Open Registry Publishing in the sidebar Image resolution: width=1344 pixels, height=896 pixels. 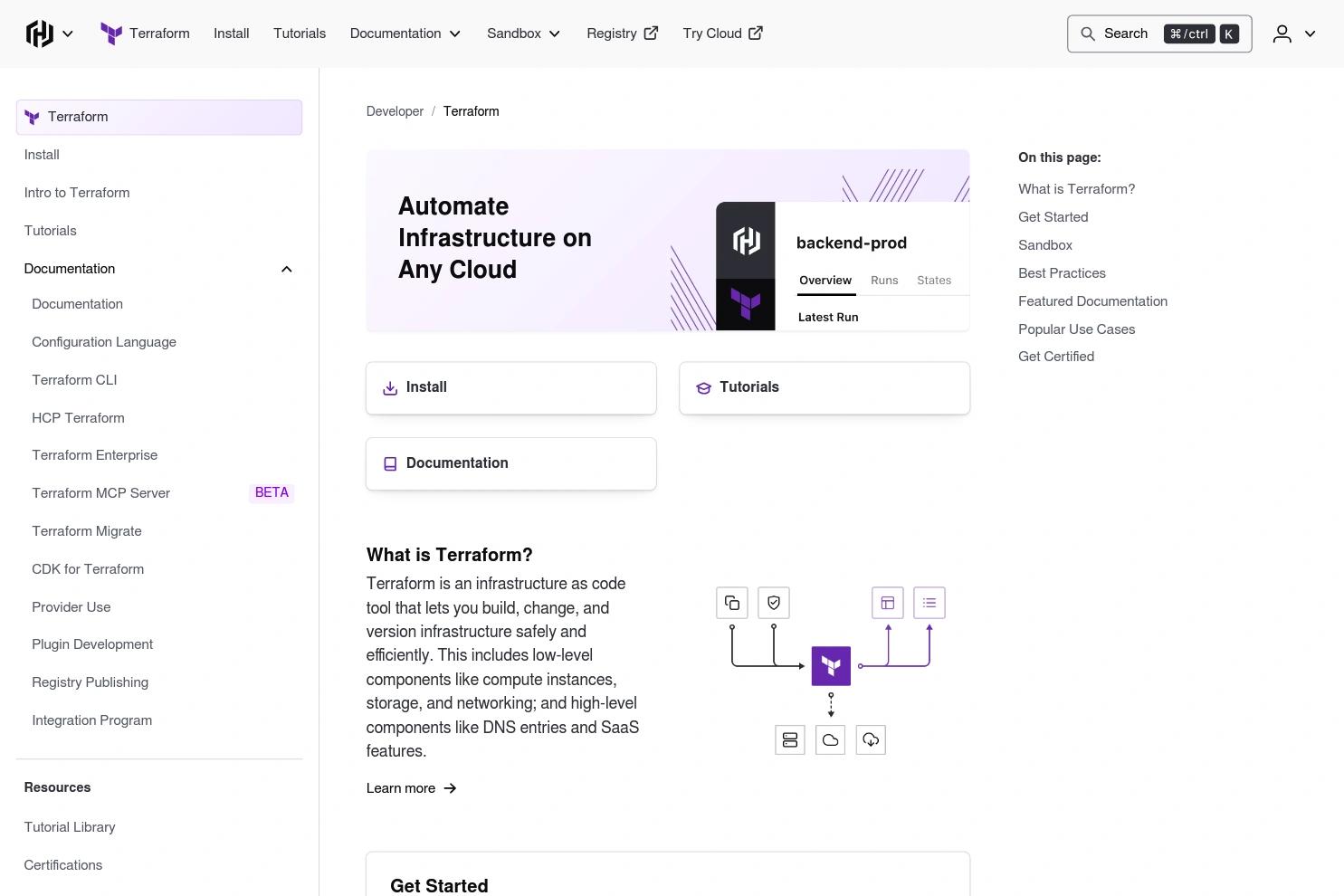pyautogui.click(x=91, y=682)
